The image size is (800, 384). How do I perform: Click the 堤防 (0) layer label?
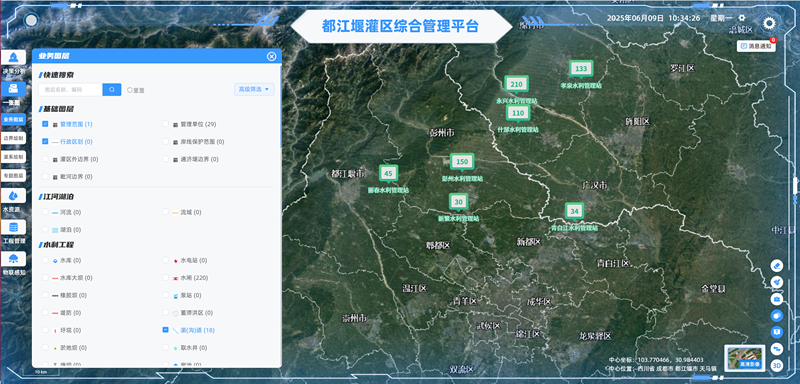70,313
